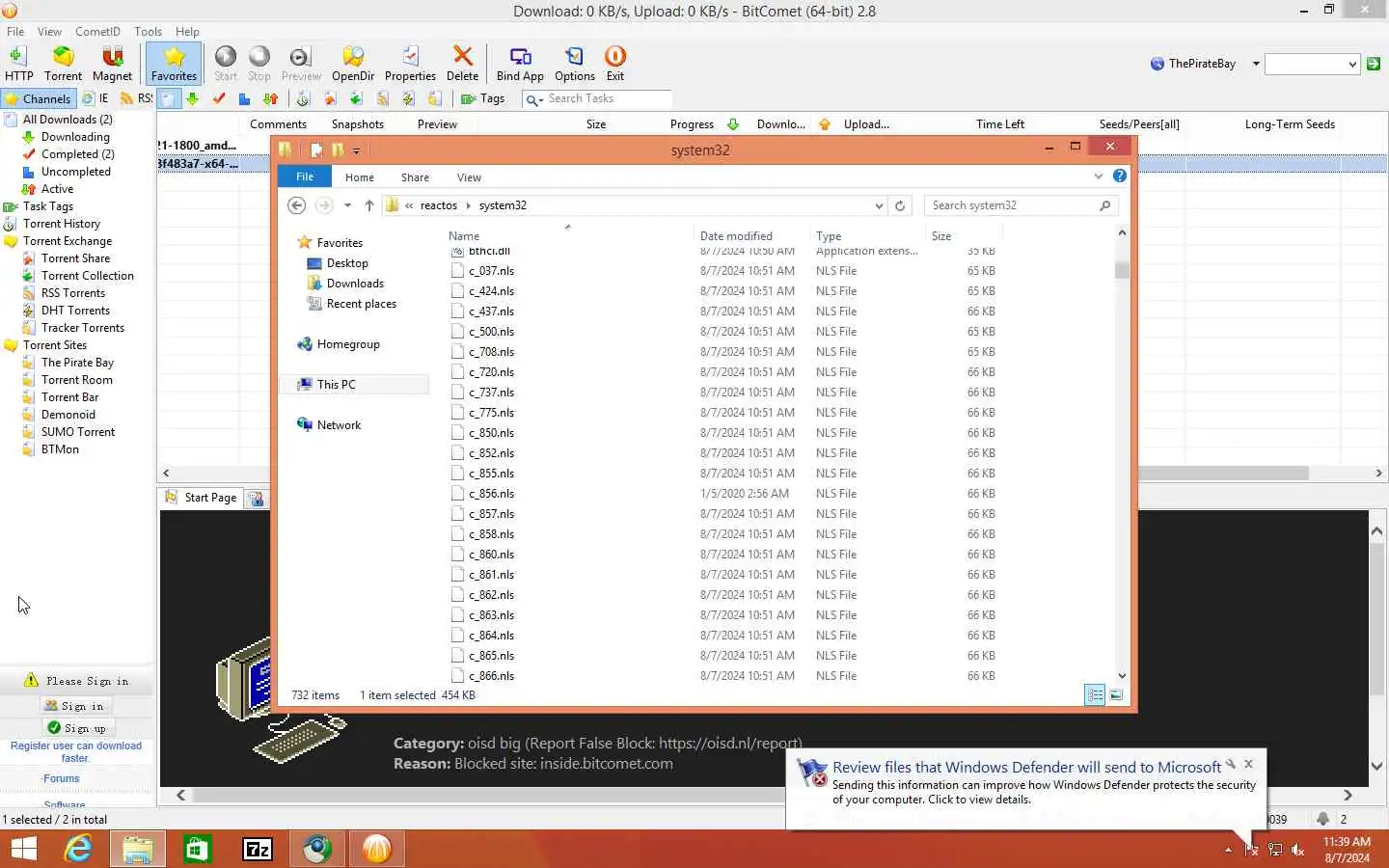
Task: Click the Tags button
Action: [x=483, y=98]
